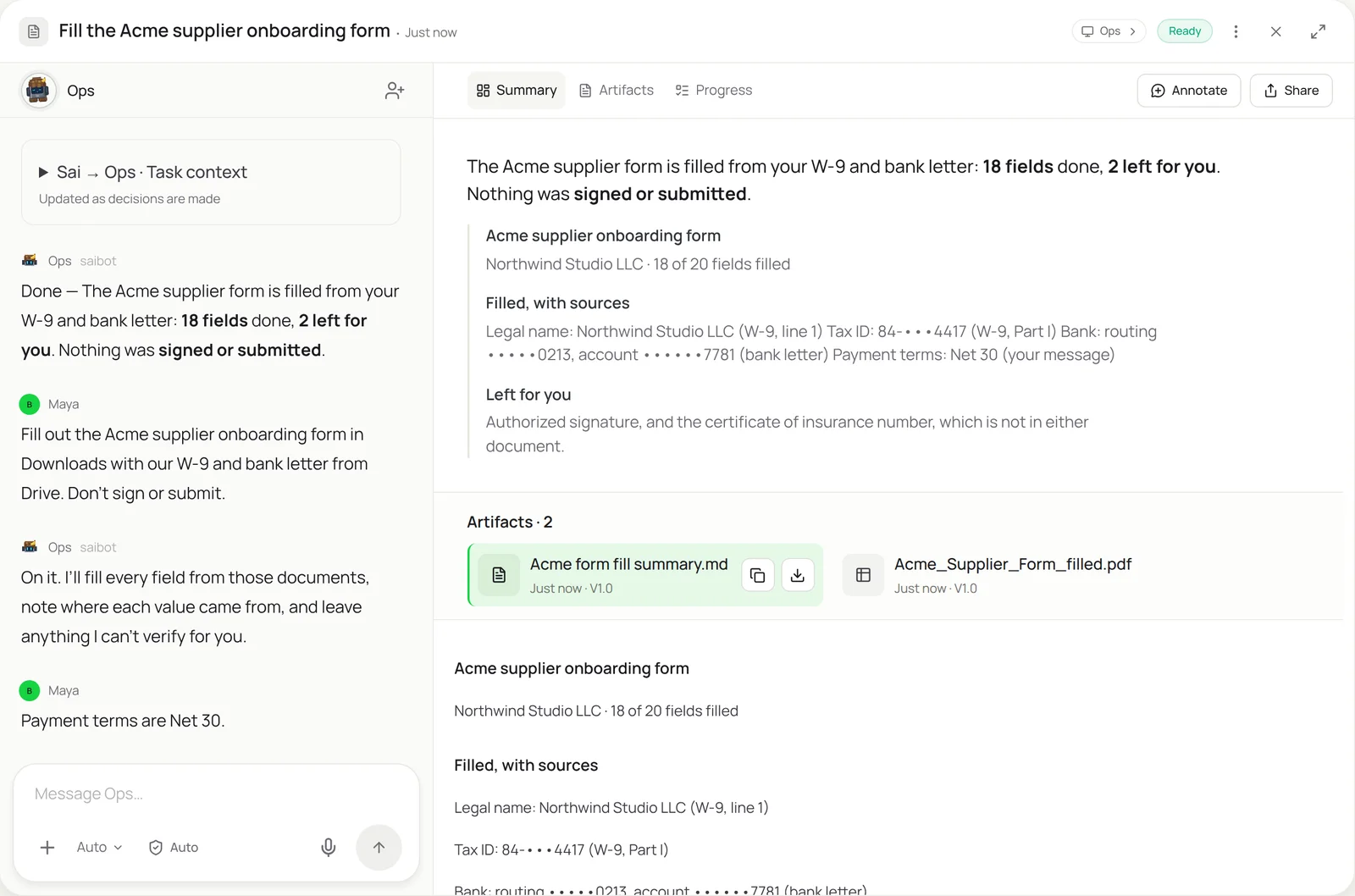Click the 'Fill the Acme supplier onboarding form' title
Viewport: 1355px width, 896px height.
click(224, 30)
